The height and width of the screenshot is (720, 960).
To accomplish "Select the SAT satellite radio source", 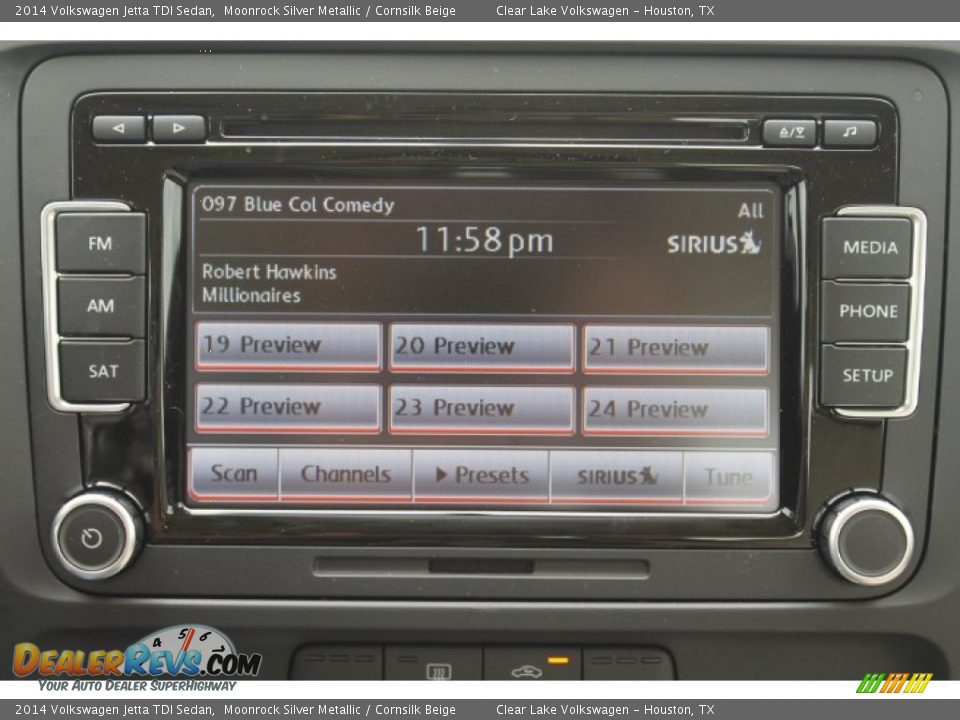I will tap(102, 371).
